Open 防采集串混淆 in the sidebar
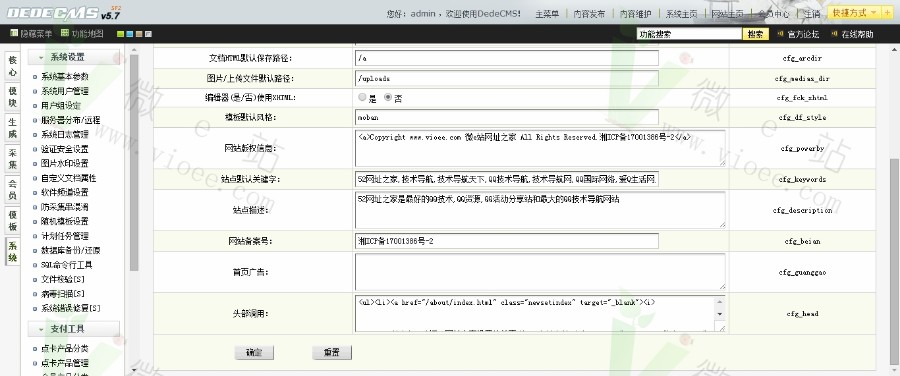900x376 pixels. pyautogui.click(x=65, y=207)
